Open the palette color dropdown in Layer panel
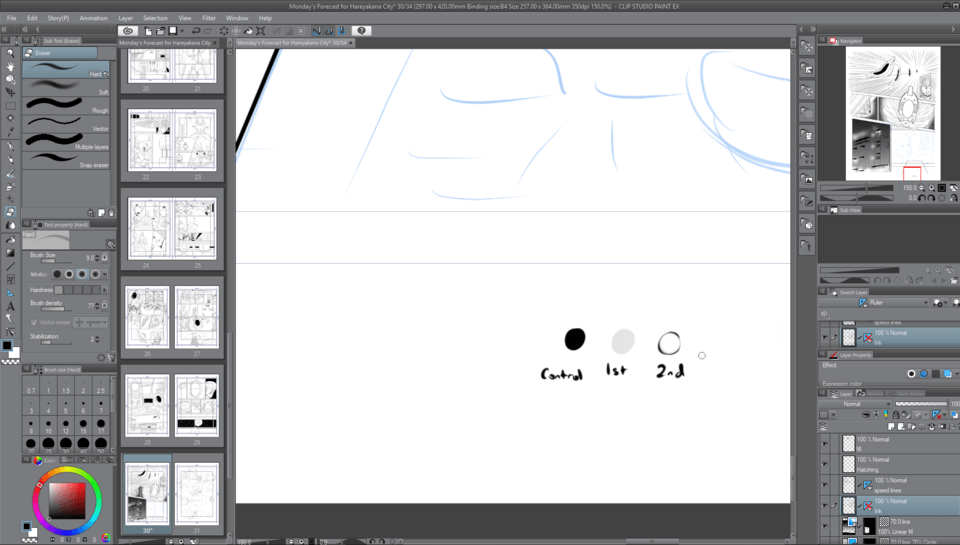This screenshot has width=960, height=545. (833, 415)
